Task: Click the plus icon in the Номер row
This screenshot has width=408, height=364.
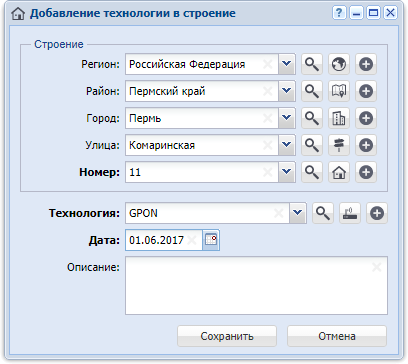Action: point(366,172)
